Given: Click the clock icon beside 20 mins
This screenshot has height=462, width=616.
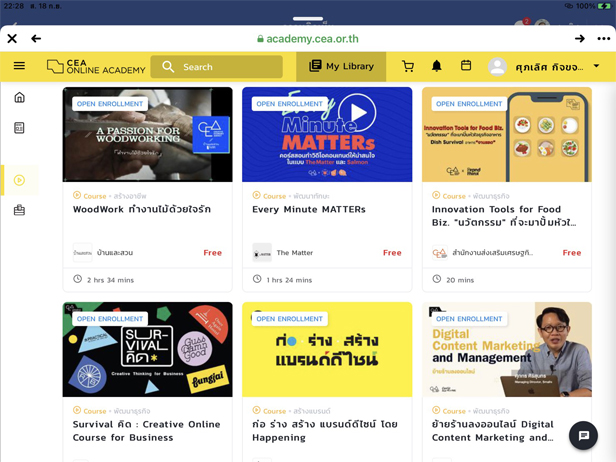Looking at the screenshot, I should tap(436, 279).
